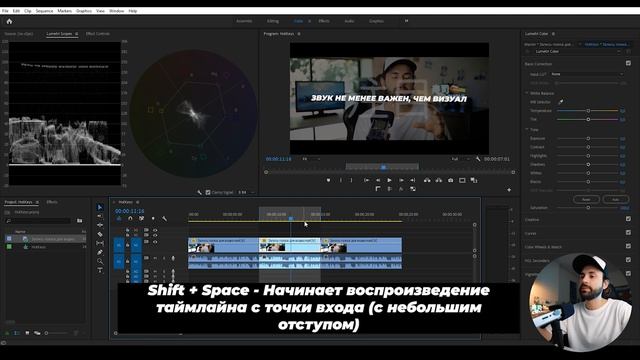Select the Zoom (magnifier) tool
The height and width of the screenshot is (360, 640).
[100, 262]
